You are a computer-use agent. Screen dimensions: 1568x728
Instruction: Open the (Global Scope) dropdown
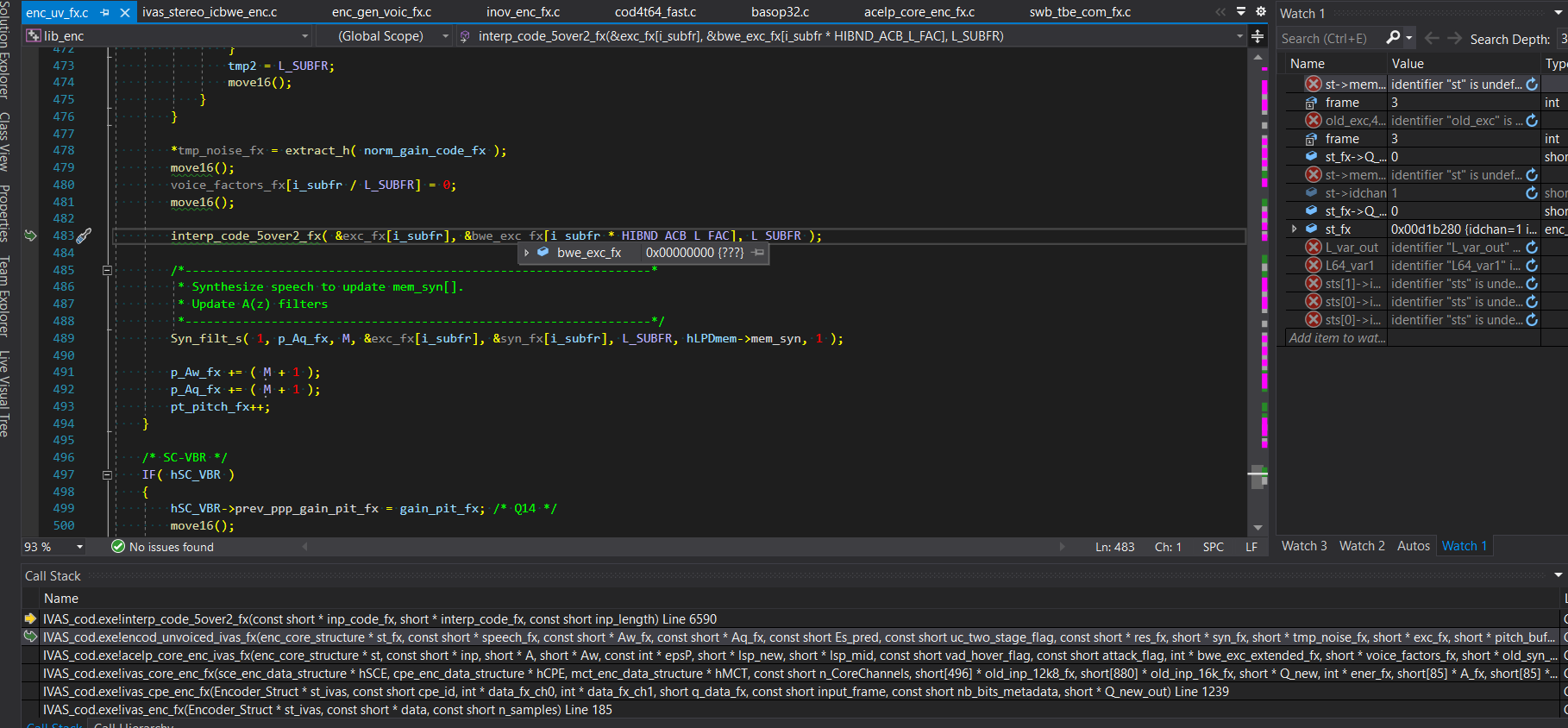tap(445, 36)
